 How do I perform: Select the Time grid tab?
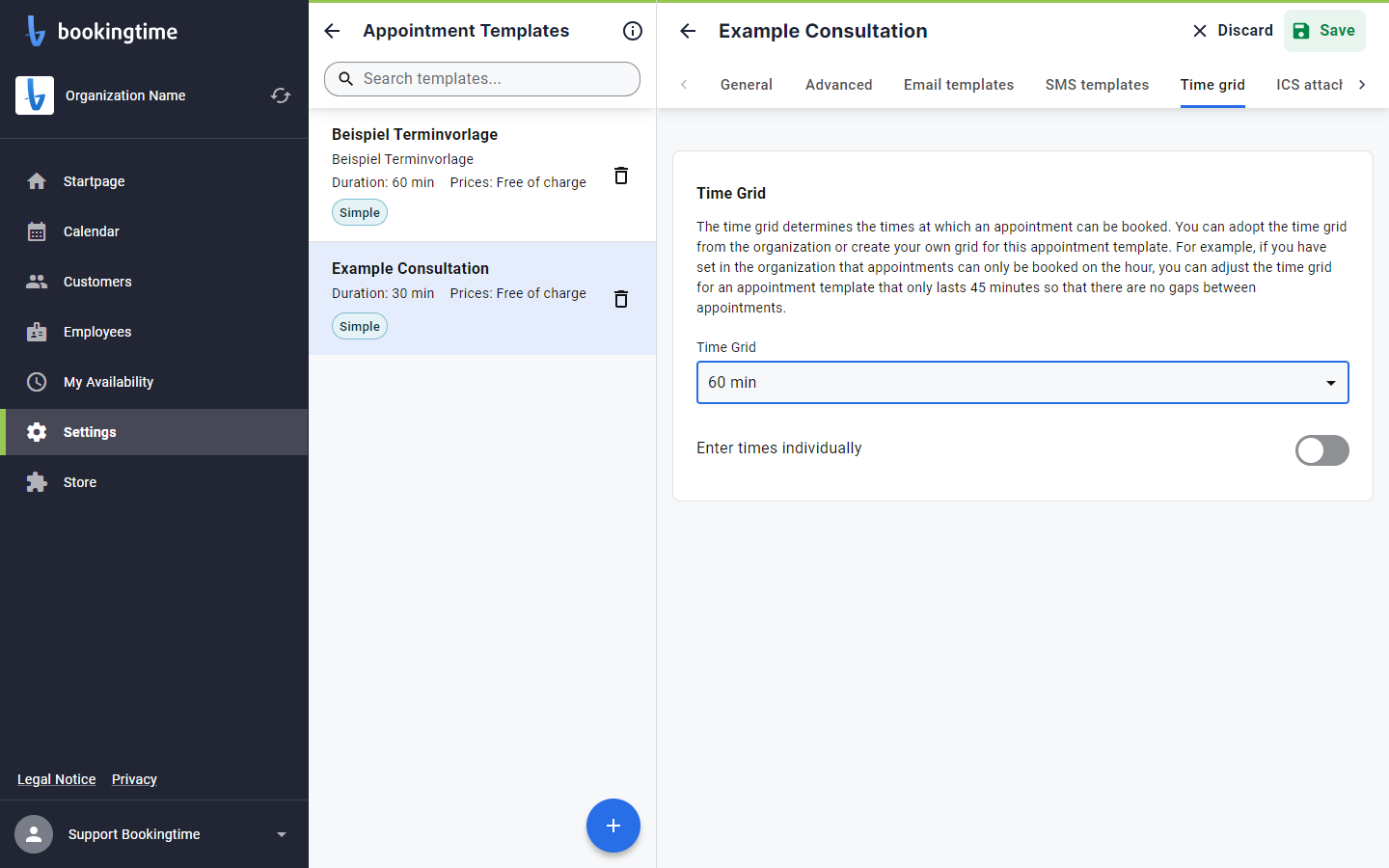(x=1212, y=85)
